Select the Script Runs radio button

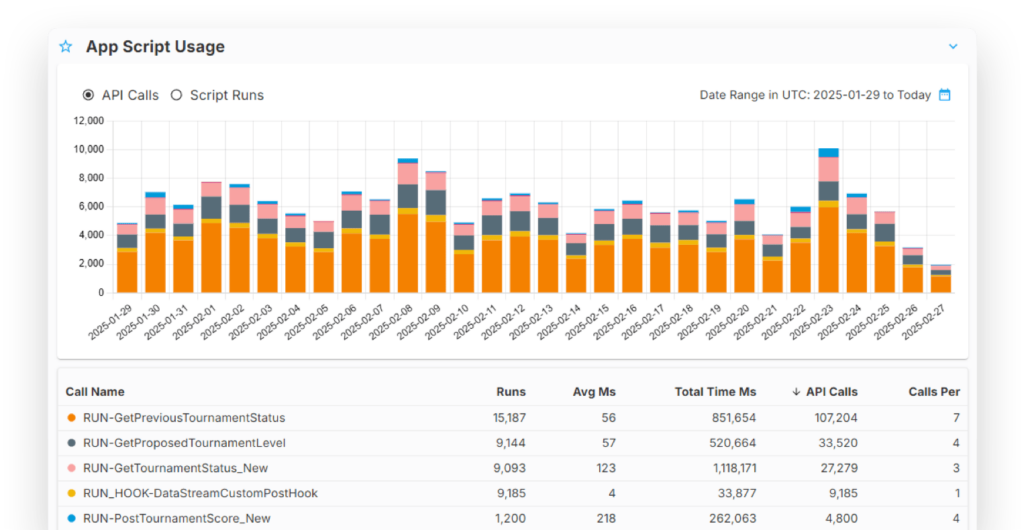pos(176,95)
